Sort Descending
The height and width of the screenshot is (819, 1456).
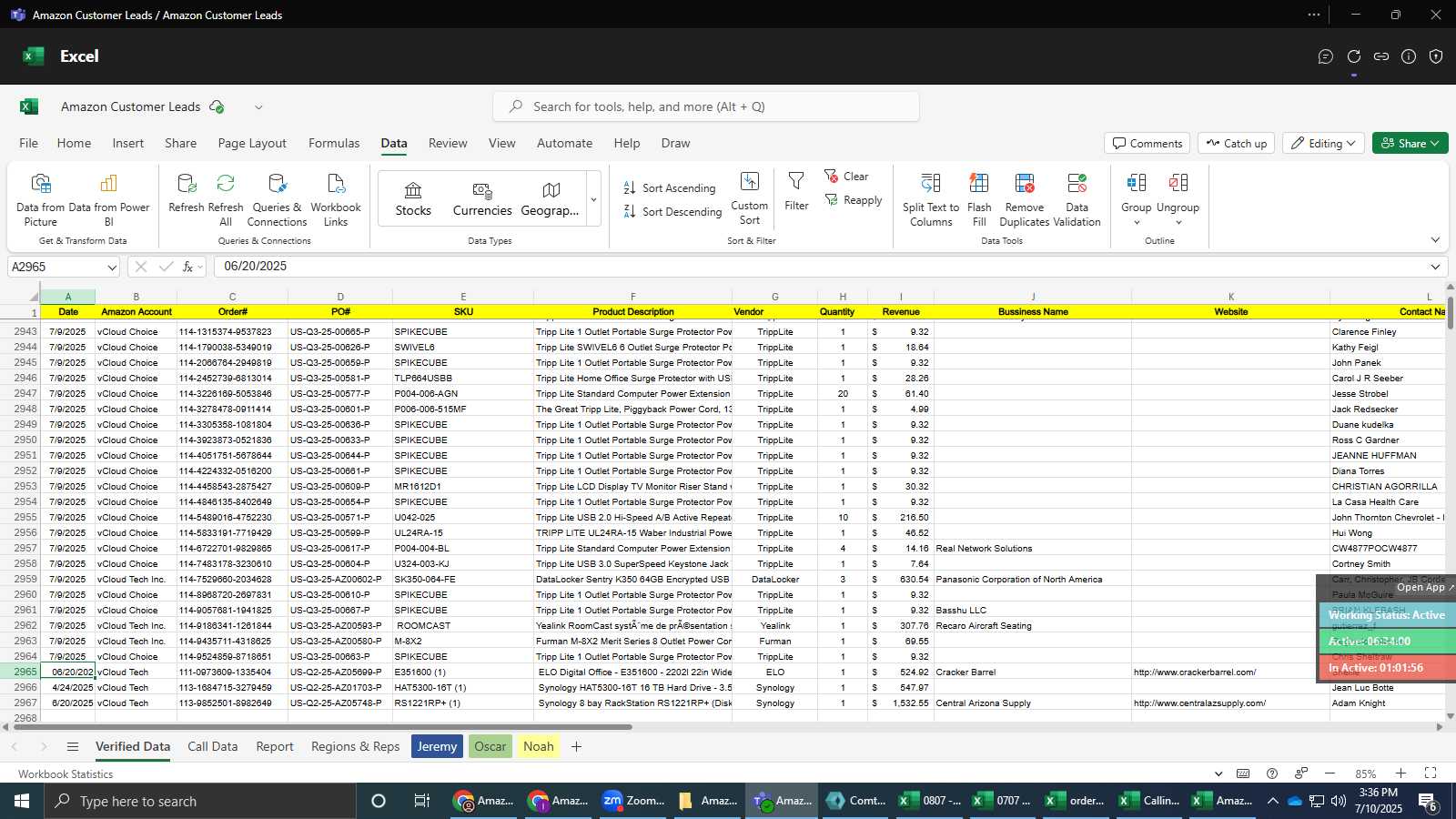[672, 212]
